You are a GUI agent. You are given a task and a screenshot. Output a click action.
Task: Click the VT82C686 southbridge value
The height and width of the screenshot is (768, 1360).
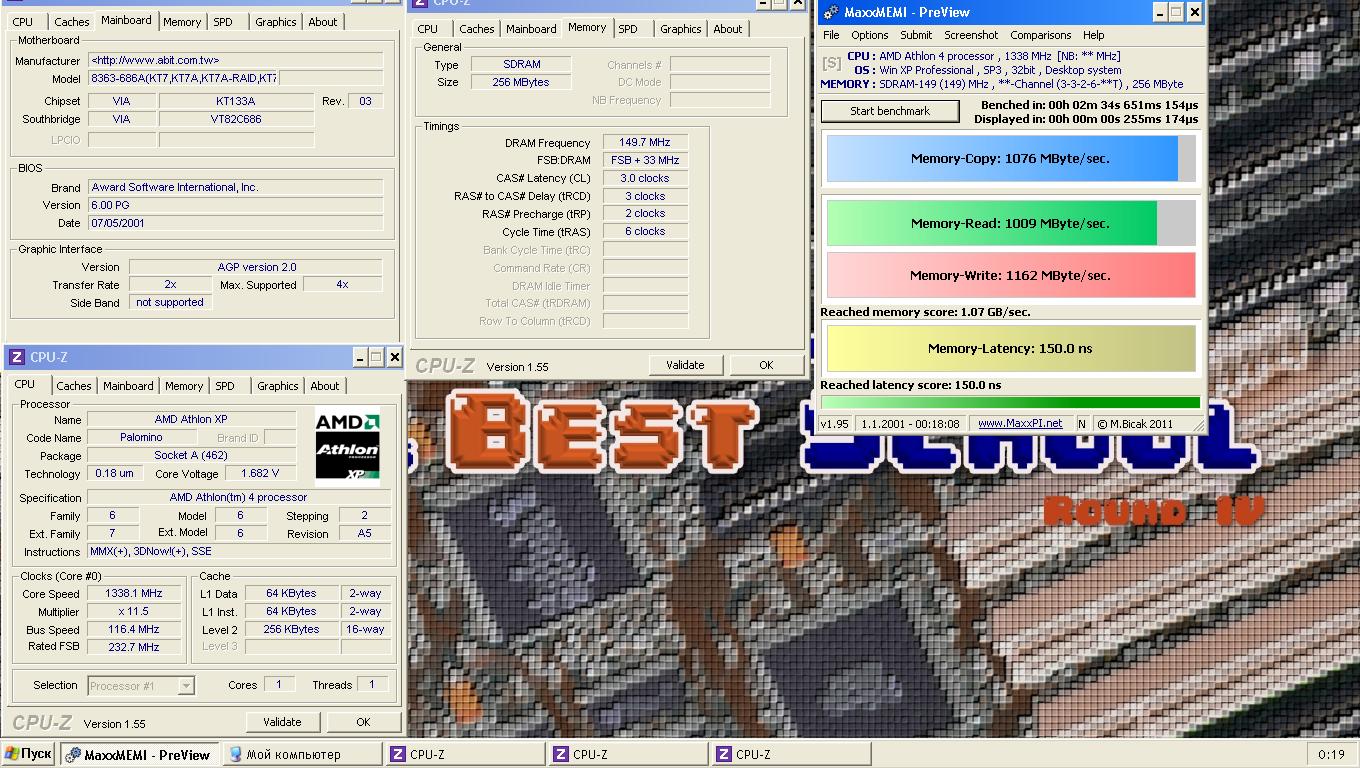tap(236, 119)
